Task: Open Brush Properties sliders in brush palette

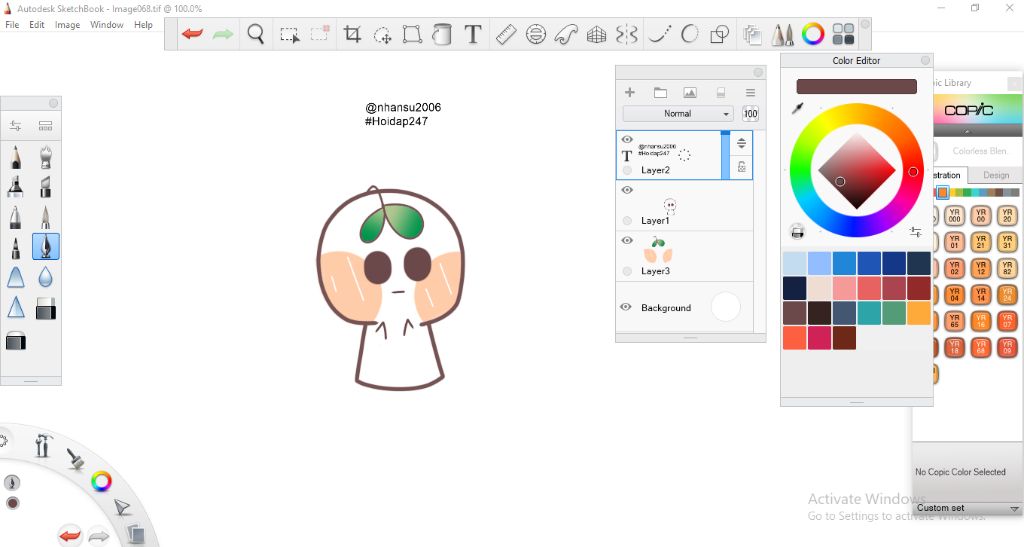Action: pos(16,125)
